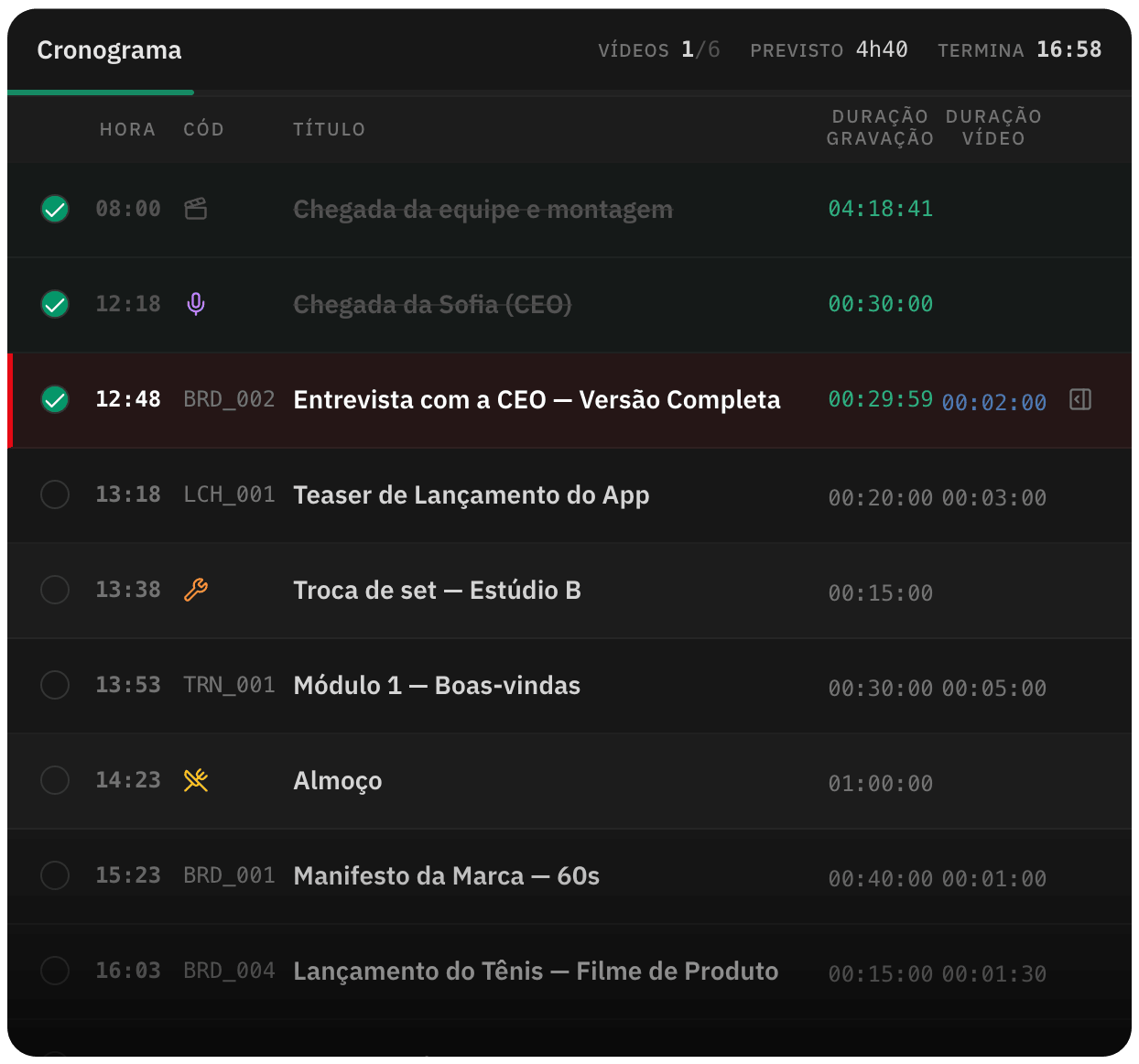Click the microphone icon in the 12:18 row

tap(196, 304)
